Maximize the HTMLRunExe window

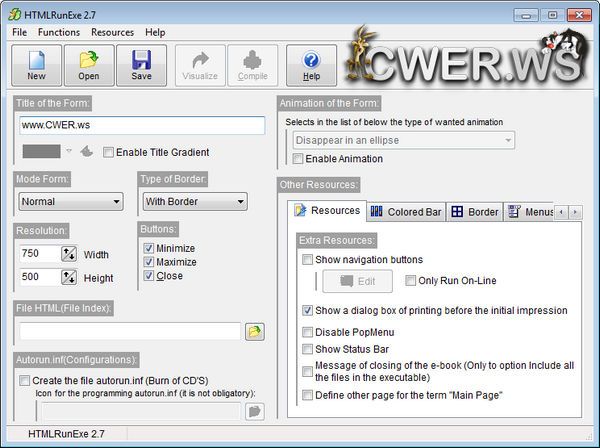coord(553,15)
